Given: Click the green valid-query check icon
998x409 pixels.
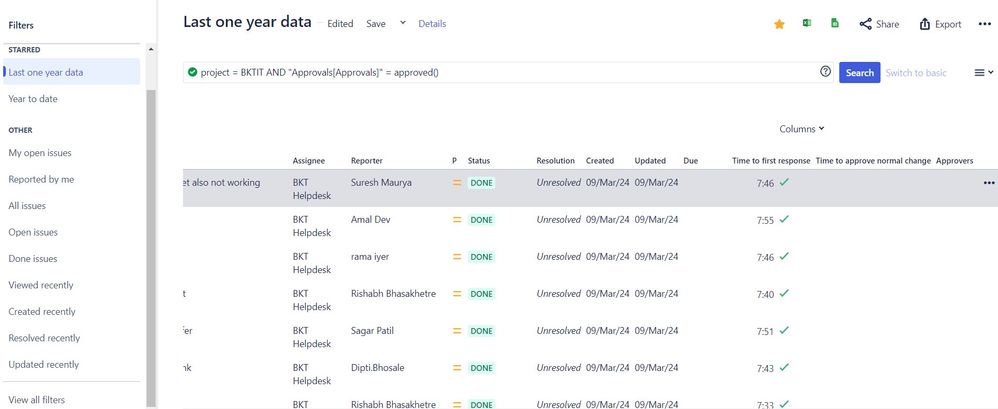Looking at the screenshot, I should click(192, 73).
